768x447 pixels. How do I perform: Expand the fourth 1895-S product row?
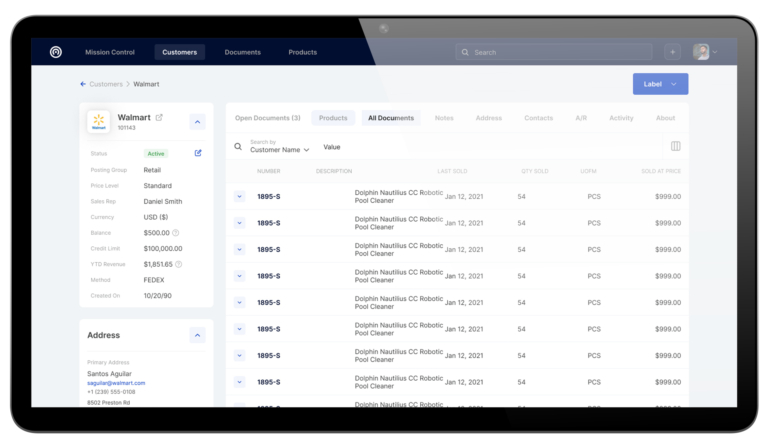[240, 276]
